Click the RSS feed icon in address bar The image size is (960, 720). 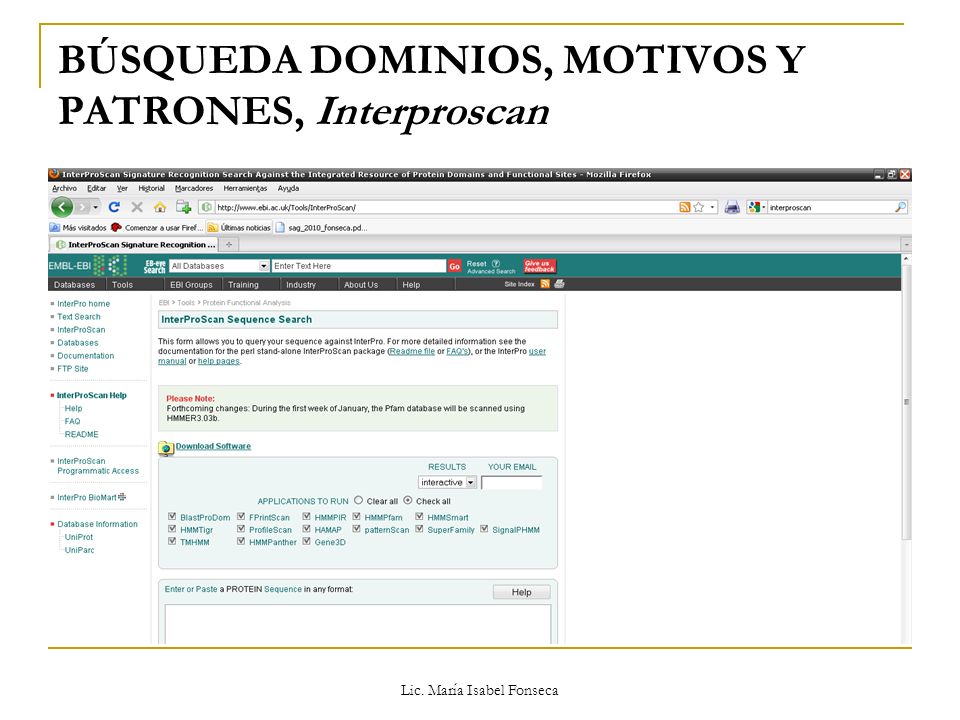pyautogui.click(x=684, y=207)
